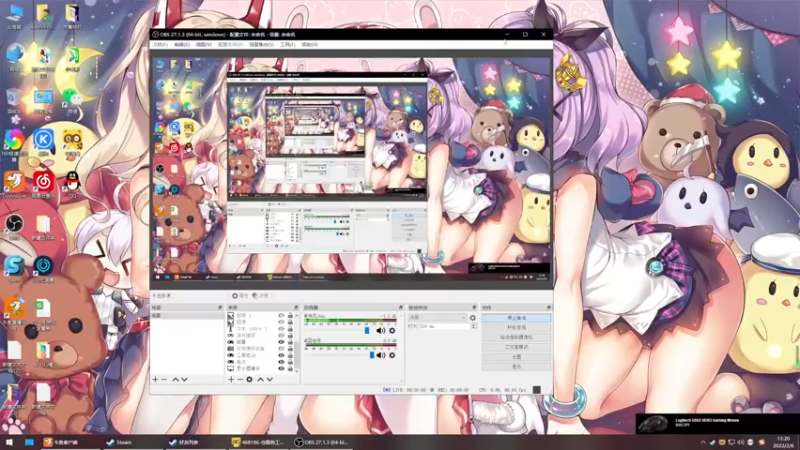Click the OBS preview canvas

(351, 170)
